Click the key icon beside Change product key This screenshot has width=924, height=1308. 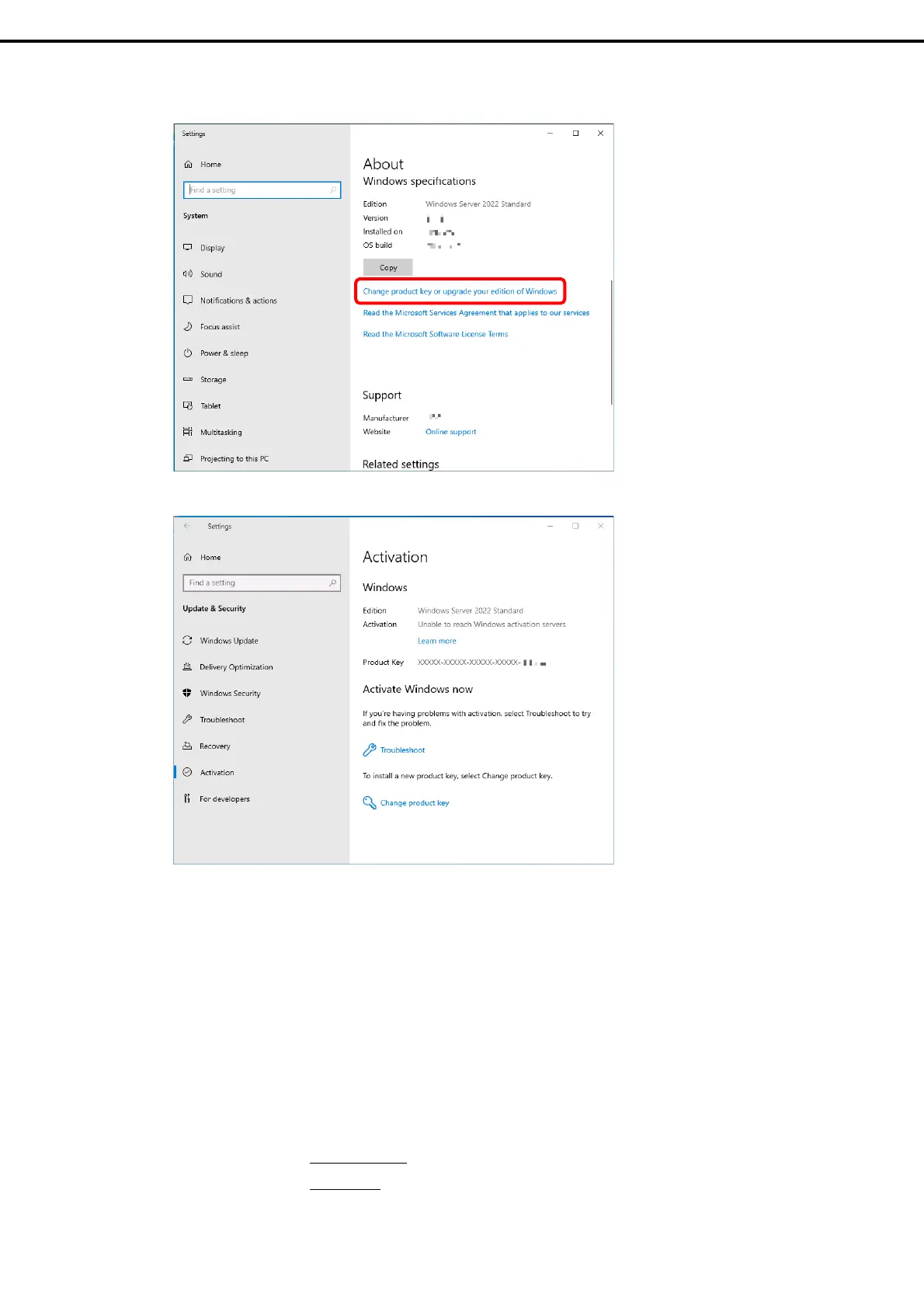point(370,802)
